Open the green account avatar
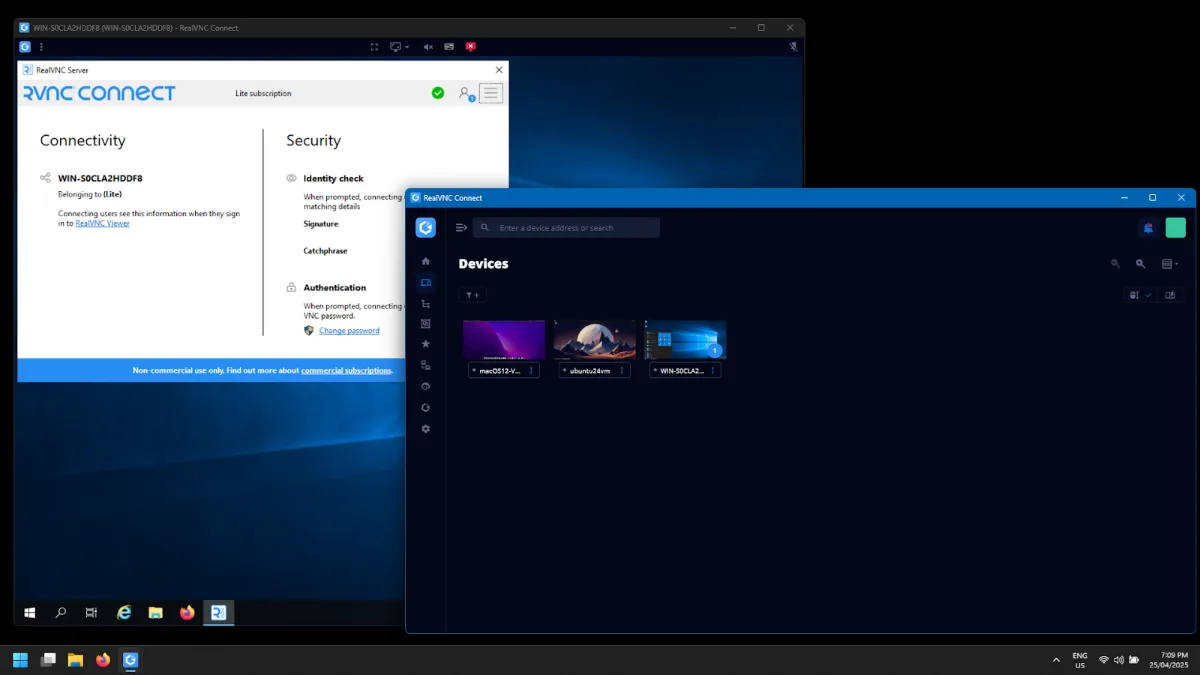1200x675 pixels. pos(1176,228)
